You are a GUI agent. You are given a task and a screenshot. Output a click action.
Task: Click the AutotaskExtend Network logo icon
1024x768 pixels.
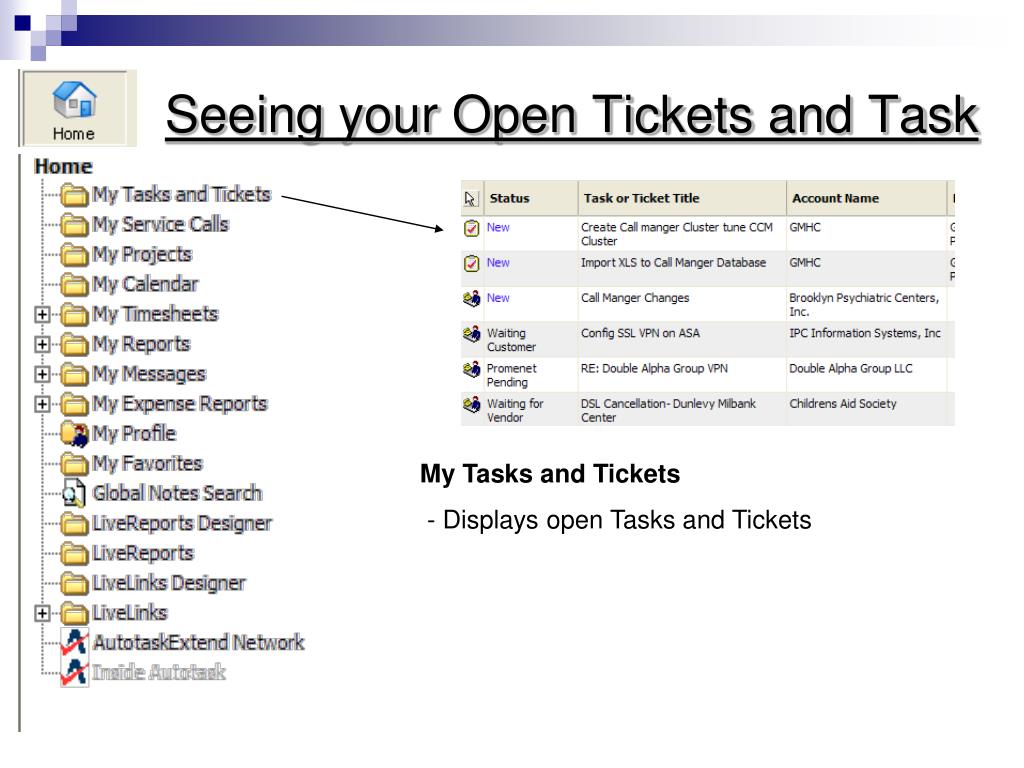pos(74,642)
